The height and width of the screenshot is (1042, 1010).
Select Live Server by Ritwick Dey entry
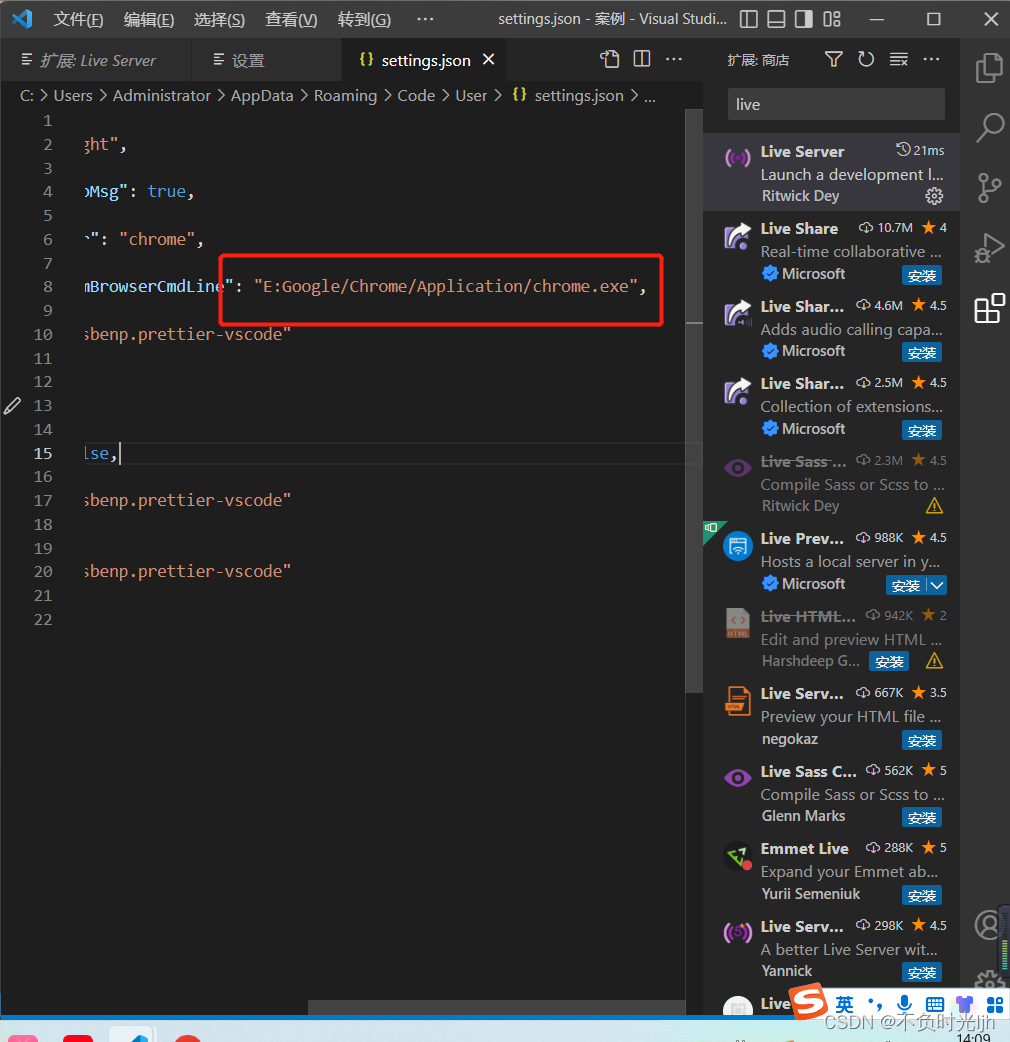831,172
